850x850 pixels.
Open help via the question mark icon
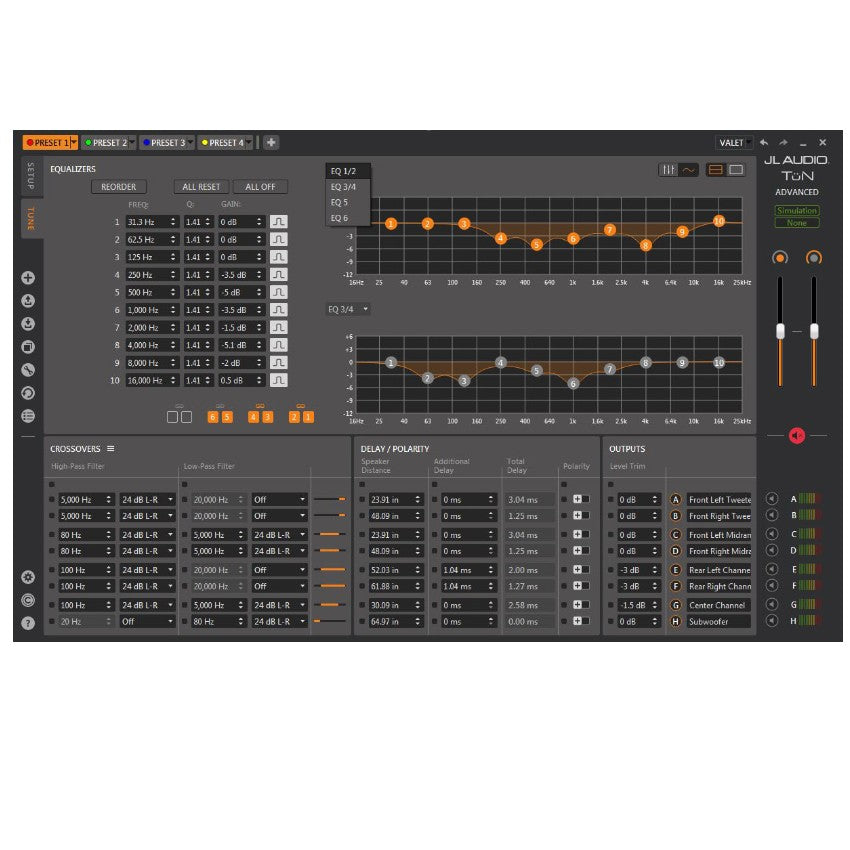click(28, 623)
